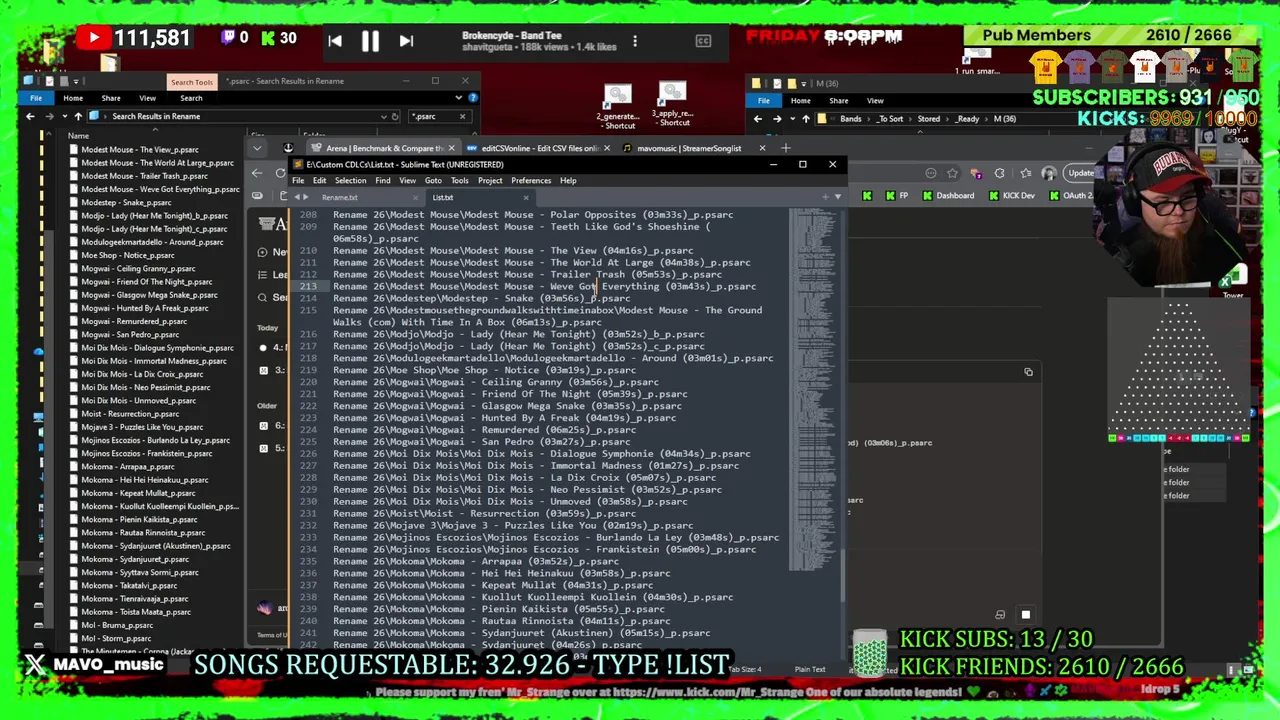
Task: Open Sublime Text File menu
Action: [298, 181]
